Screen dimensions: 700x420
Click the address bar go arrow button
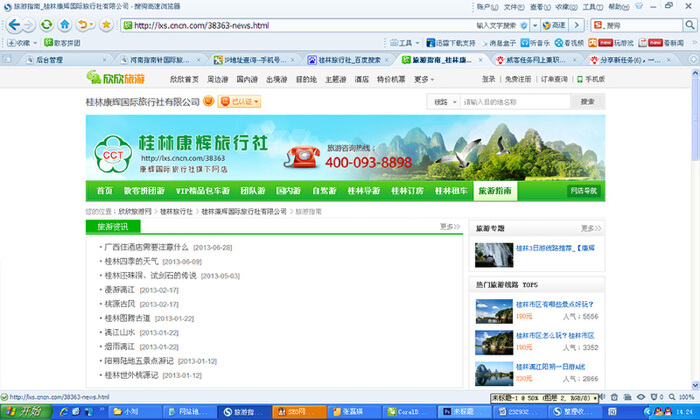click(x=576, y=25)
